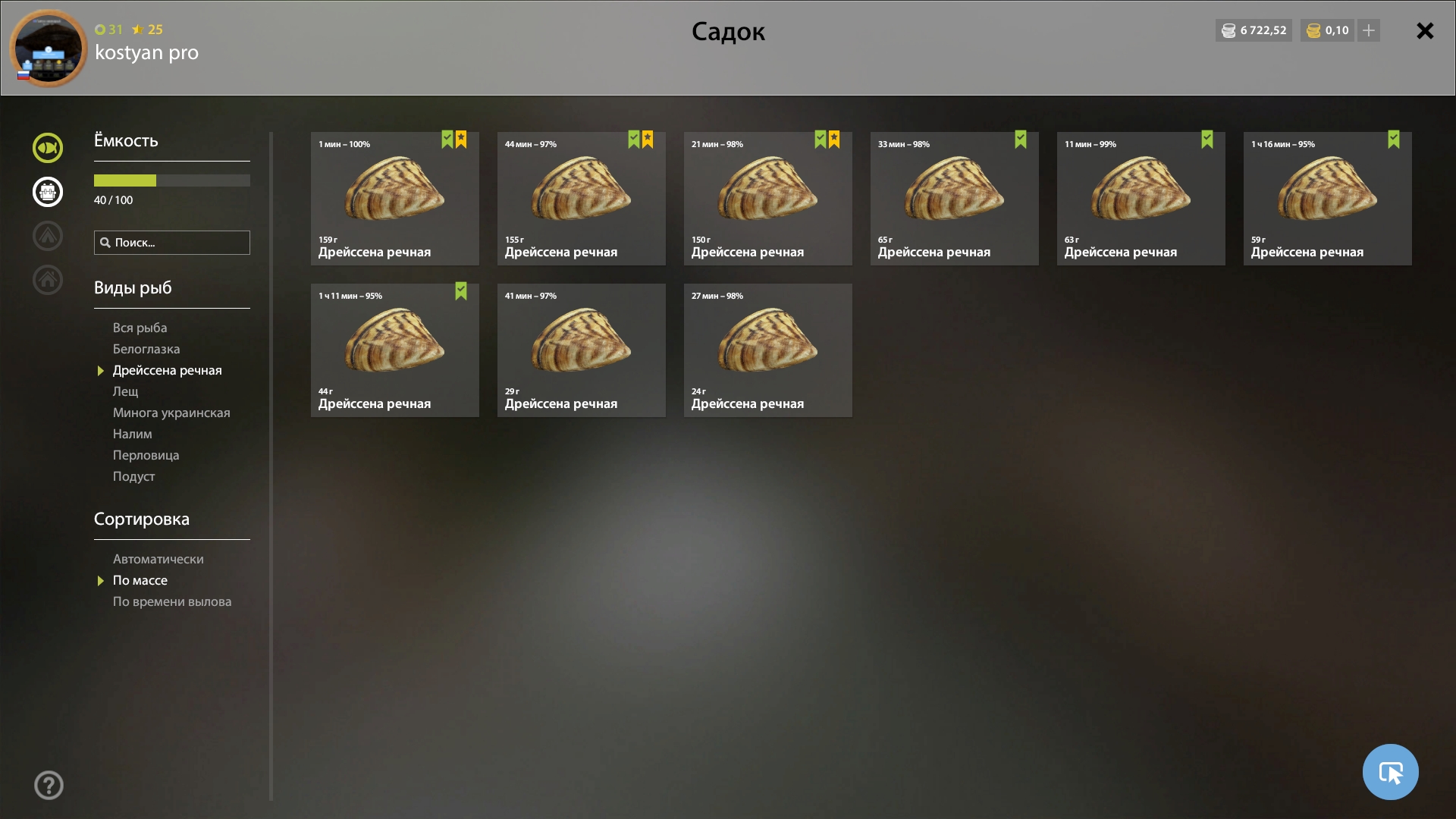This screenshot has height=819, width=1456.
Task: Sort catch by По времени вылова
Action: coord(172,601)
